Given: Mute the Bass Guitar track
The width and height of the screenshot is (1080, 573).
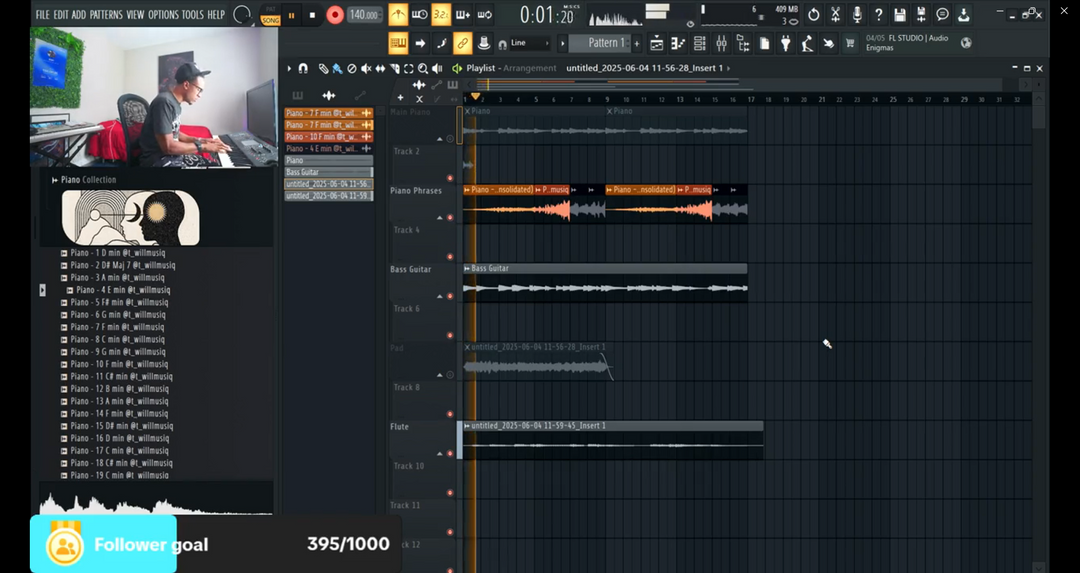Looking at the screenshot, I should point(449,296).
